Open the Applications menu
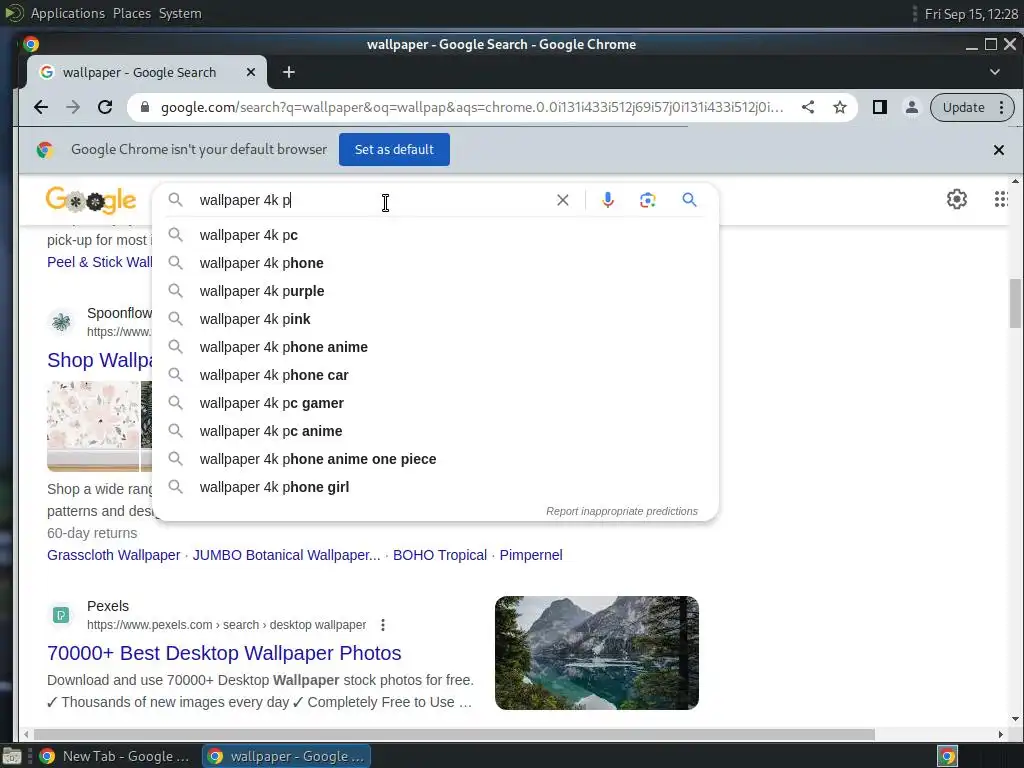This screenshot has width=1024, height=768. (x=67, y=13)
